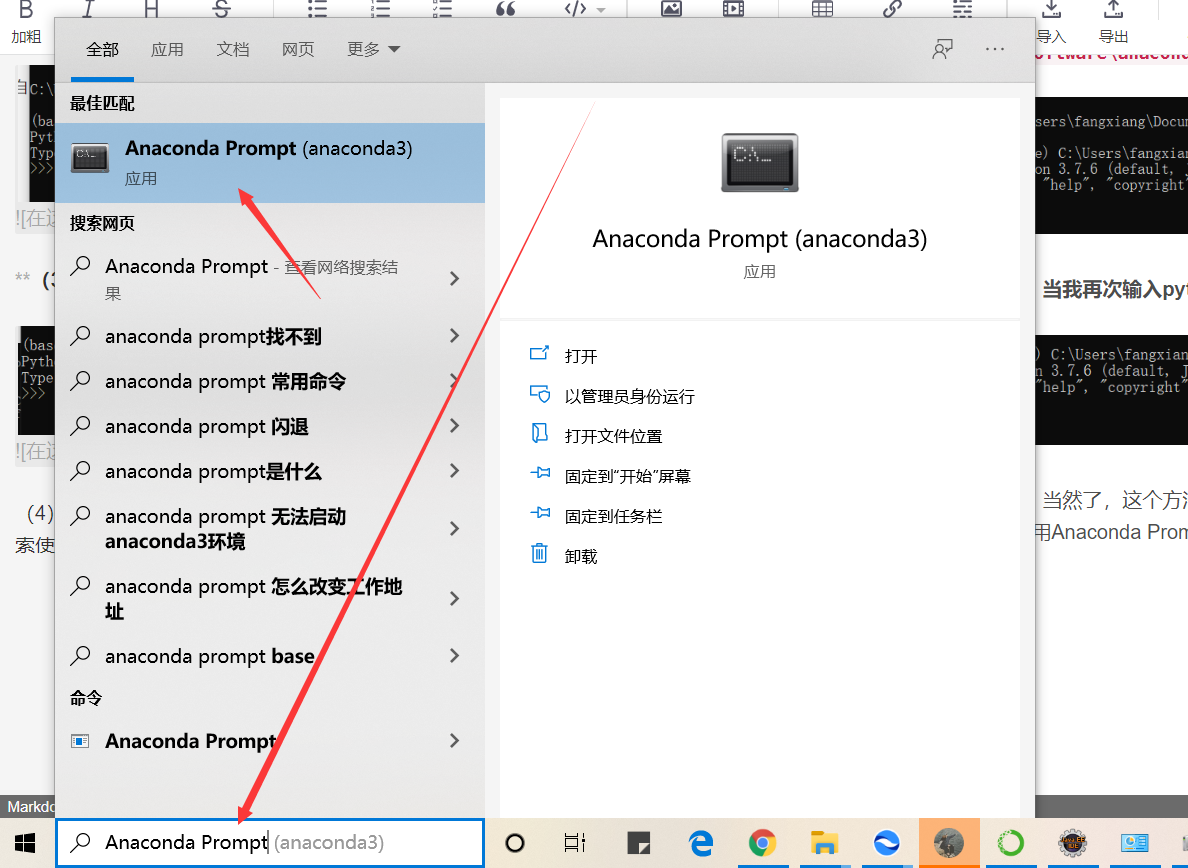The height and width of the screenshot is (868, 1188).
Task: Open Anaconda Navigator green ring taskbar icon
Action: (x=1011, y=842)
